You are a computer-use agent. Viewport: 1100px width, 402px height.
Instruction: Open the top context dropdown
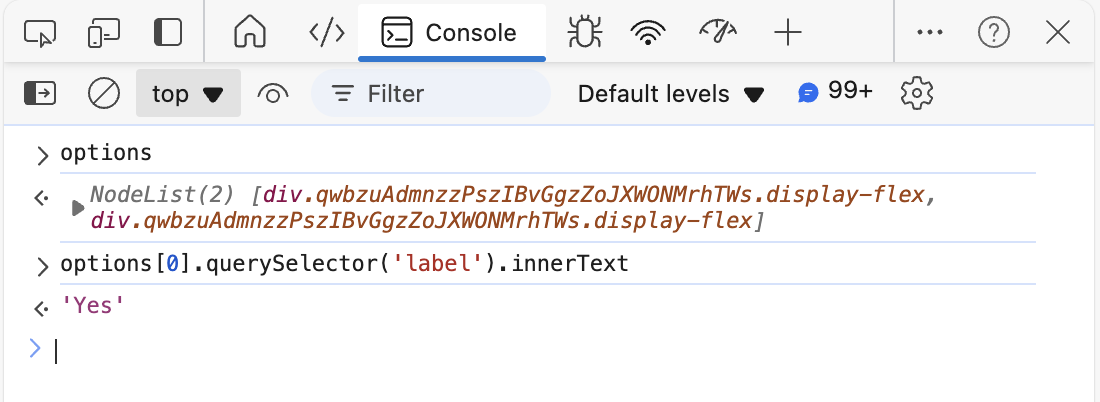188,93
